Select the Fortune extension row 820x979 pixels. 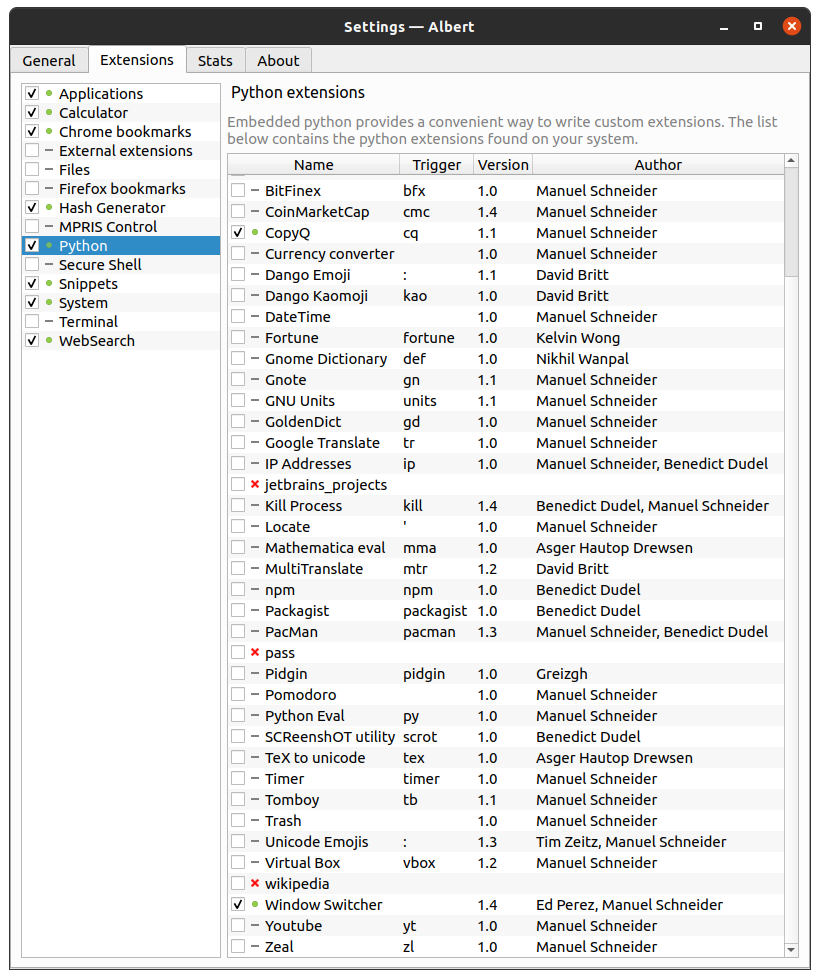pos(506,338)
